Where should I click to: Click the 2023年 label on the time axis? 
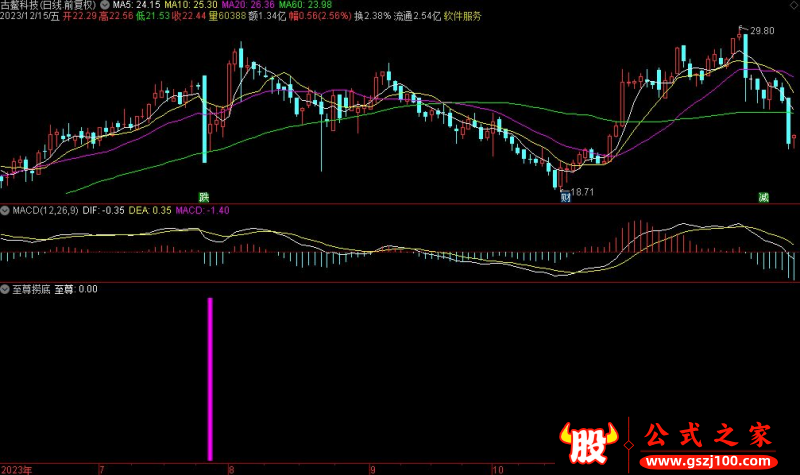[x=16, y=470]
